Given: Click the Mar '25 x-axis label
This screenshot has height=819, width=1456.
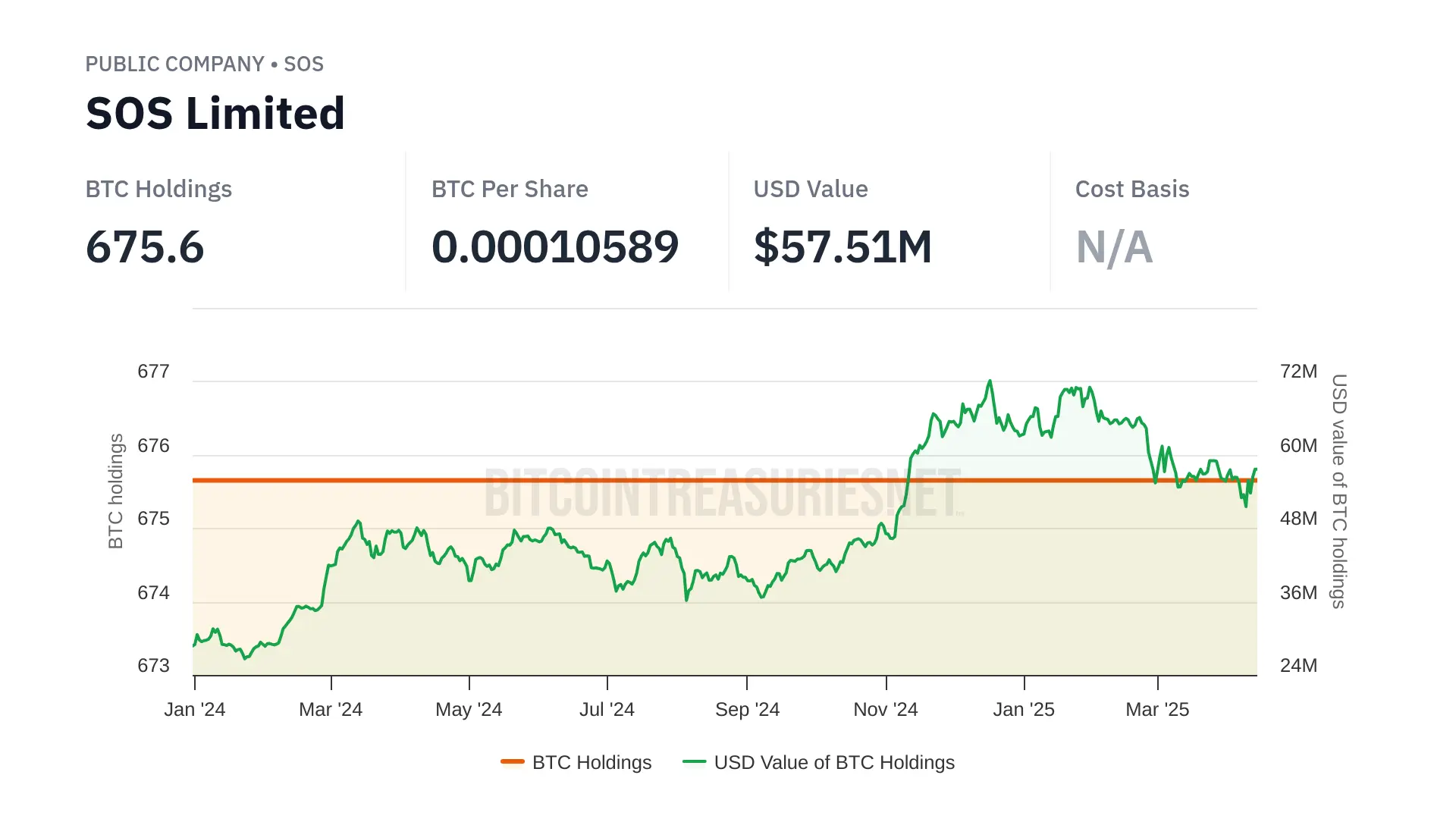Looking at the screenshot, I should tap(1157, 709).
